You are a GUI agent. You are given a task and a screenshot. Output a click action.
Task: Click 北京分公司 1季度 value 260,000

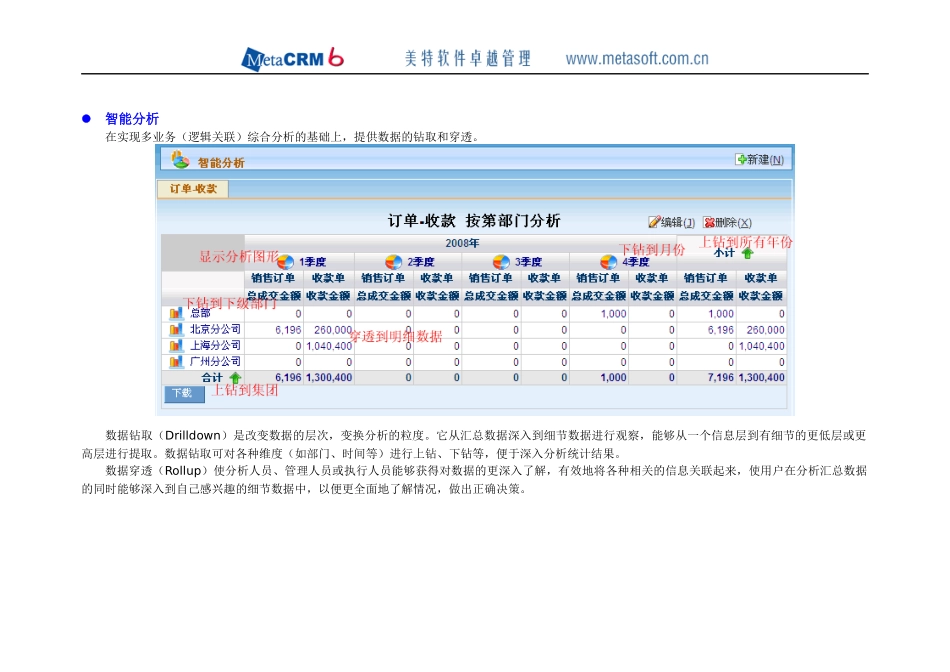[333, 330]
